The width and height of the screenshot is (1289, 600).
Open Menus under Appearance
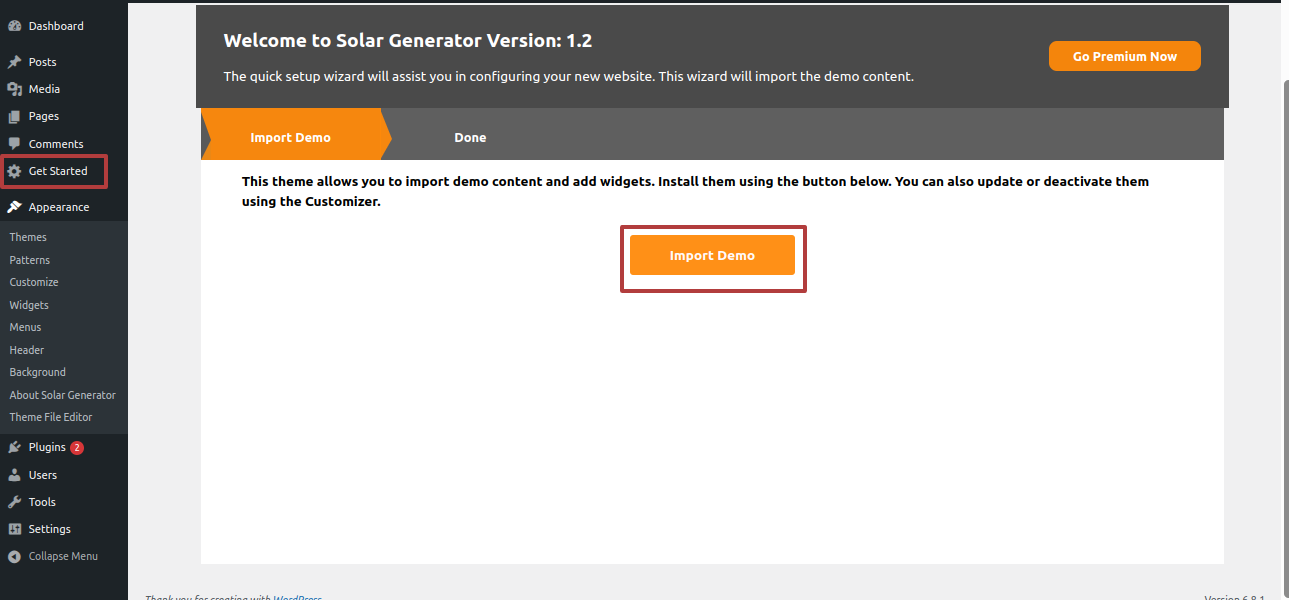[x=25, y=327]
